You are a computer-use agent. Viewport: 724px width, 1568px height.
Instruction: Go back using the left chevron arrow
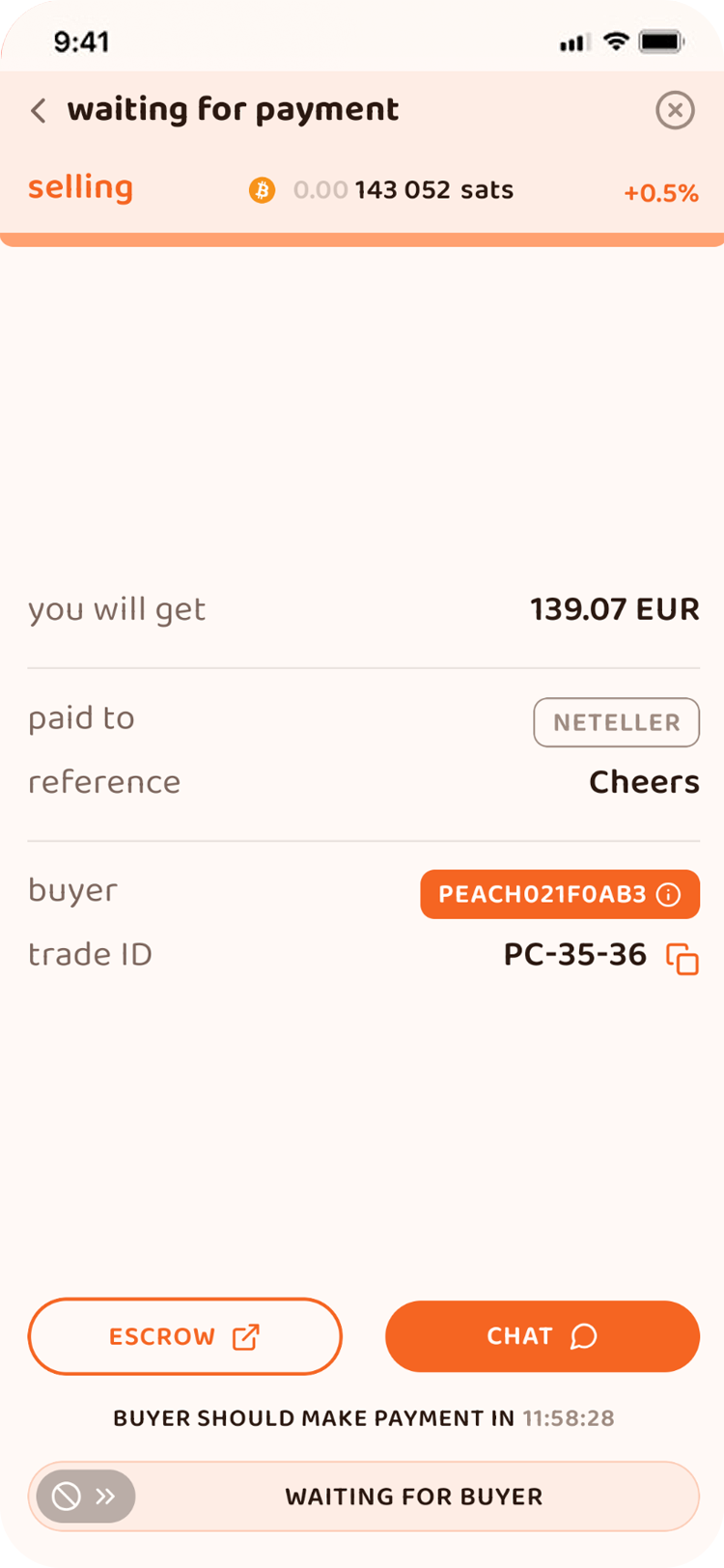pos(39,111)
